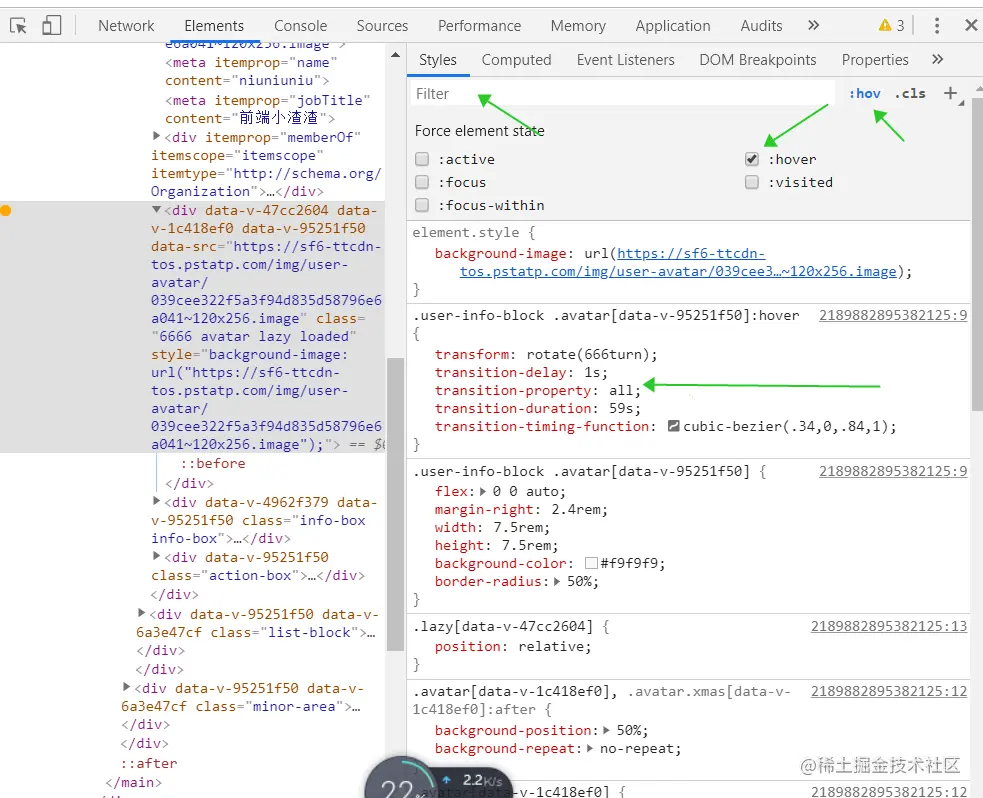
Task: Open the Performance tab
Action: pyautogui.click(x=480, y=26)
